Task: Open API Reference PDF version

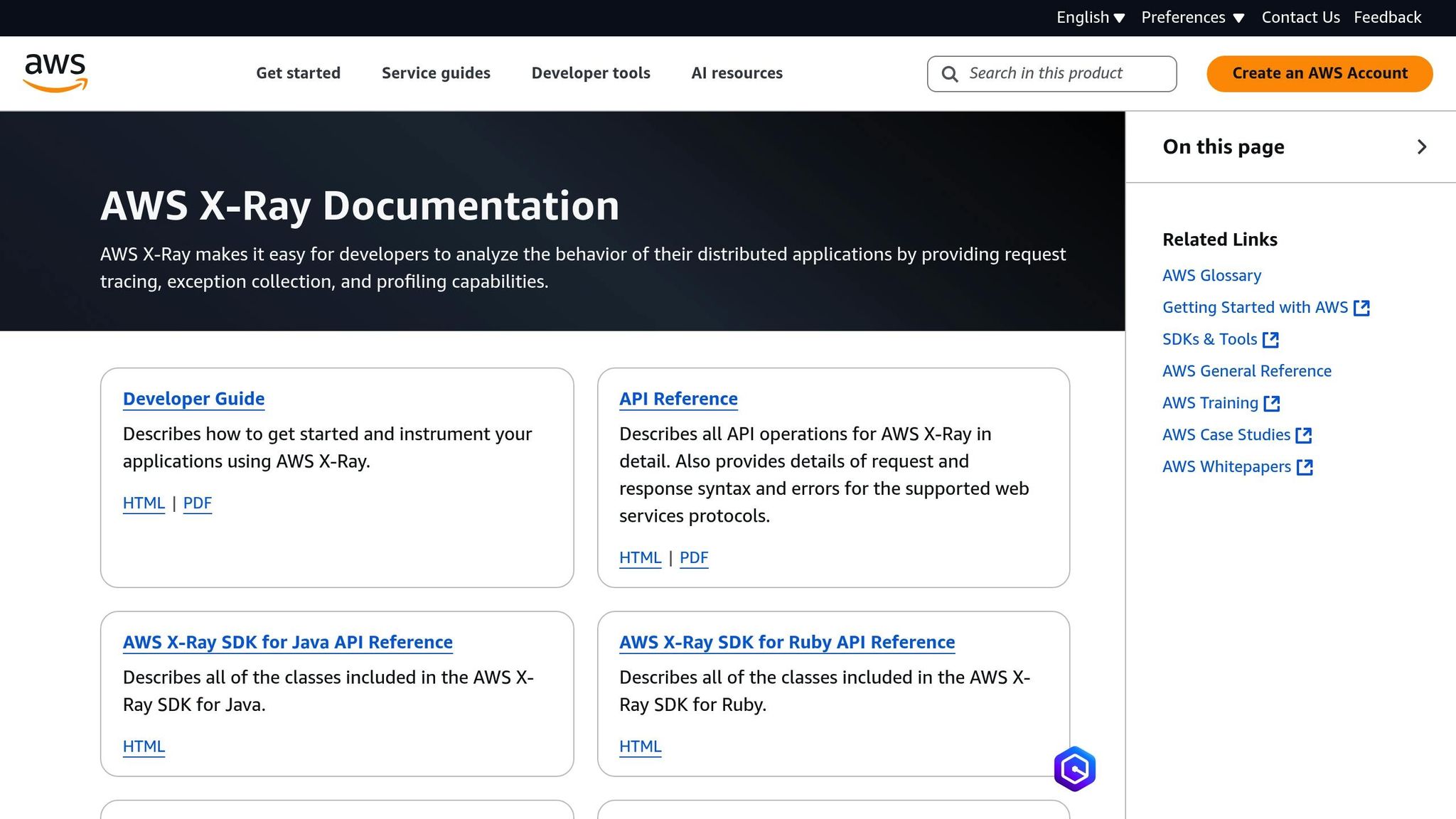Action: 694,558
